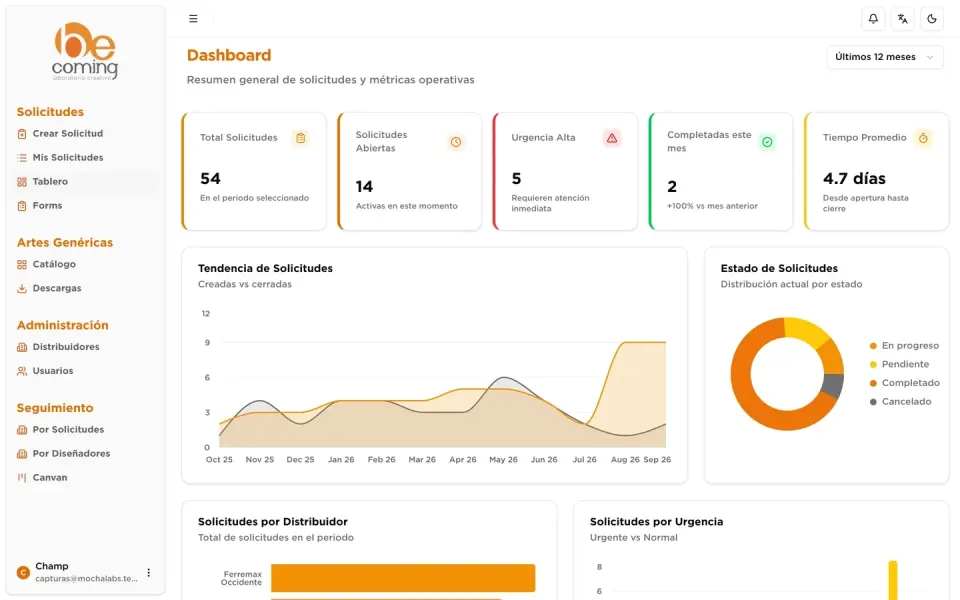The width and height of the screenshot is (960, 600).
Task: Click the Catálogo grid icon
Action: [x=22, y=264]
